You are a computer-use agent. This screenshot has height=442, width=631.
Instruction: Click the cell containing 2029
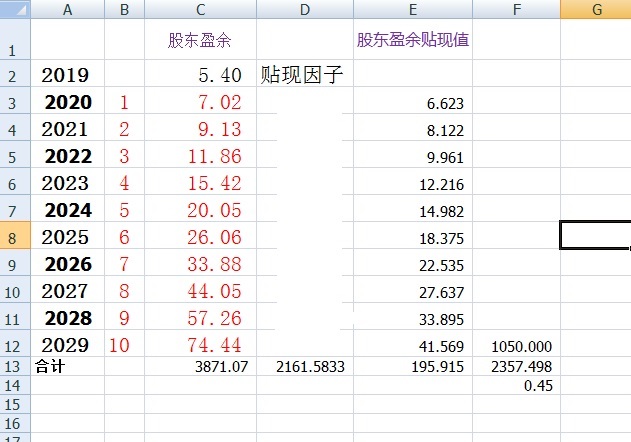click(68, 343)
